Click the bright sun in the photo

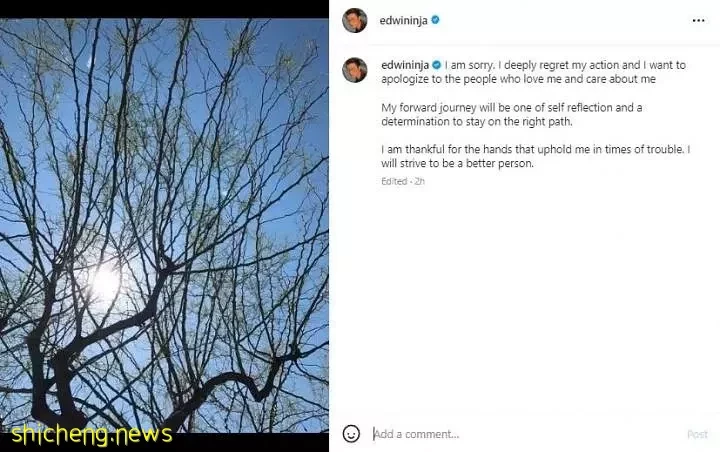tap(106, 282)
